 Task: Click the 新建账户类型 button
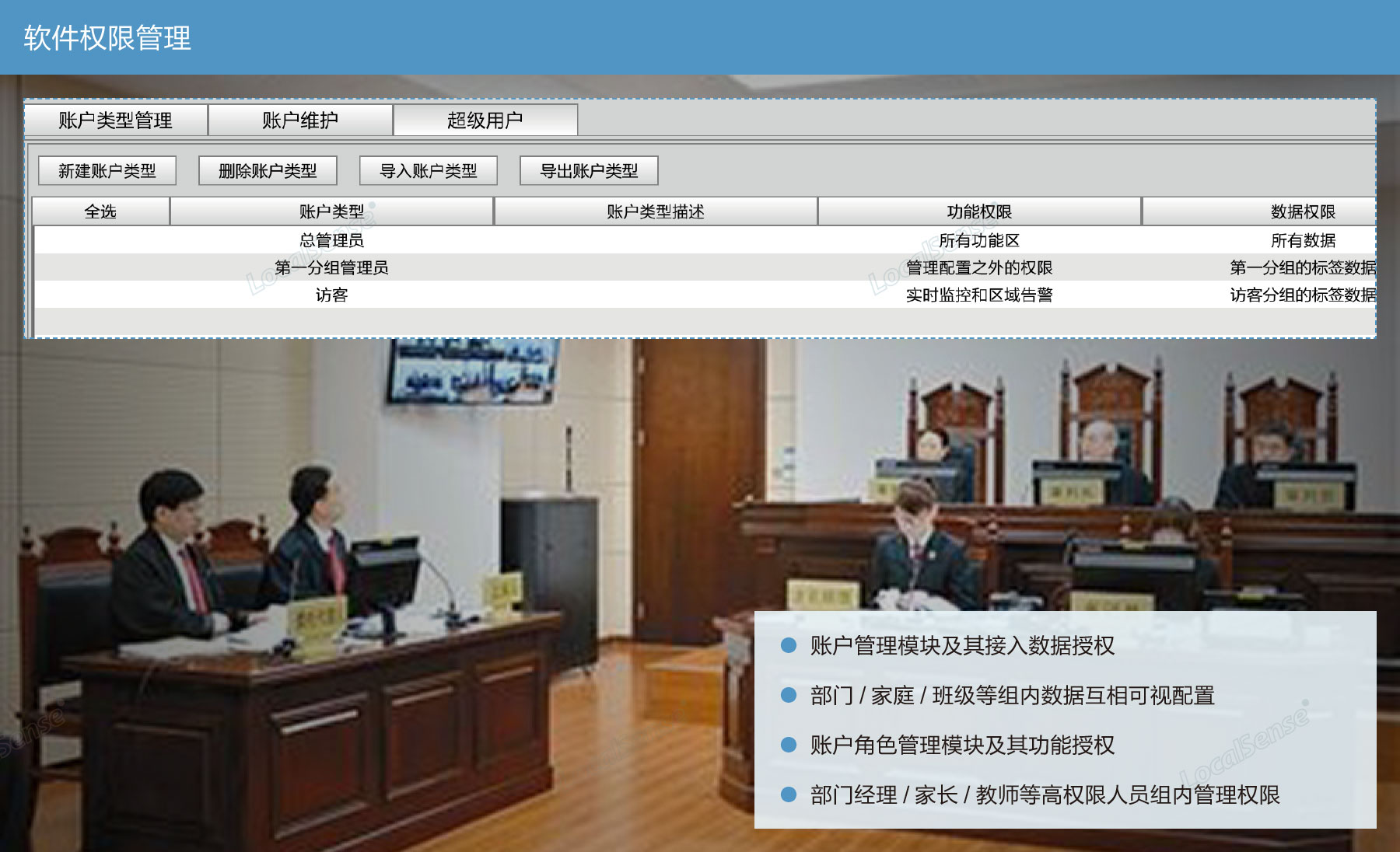(107, 171)
